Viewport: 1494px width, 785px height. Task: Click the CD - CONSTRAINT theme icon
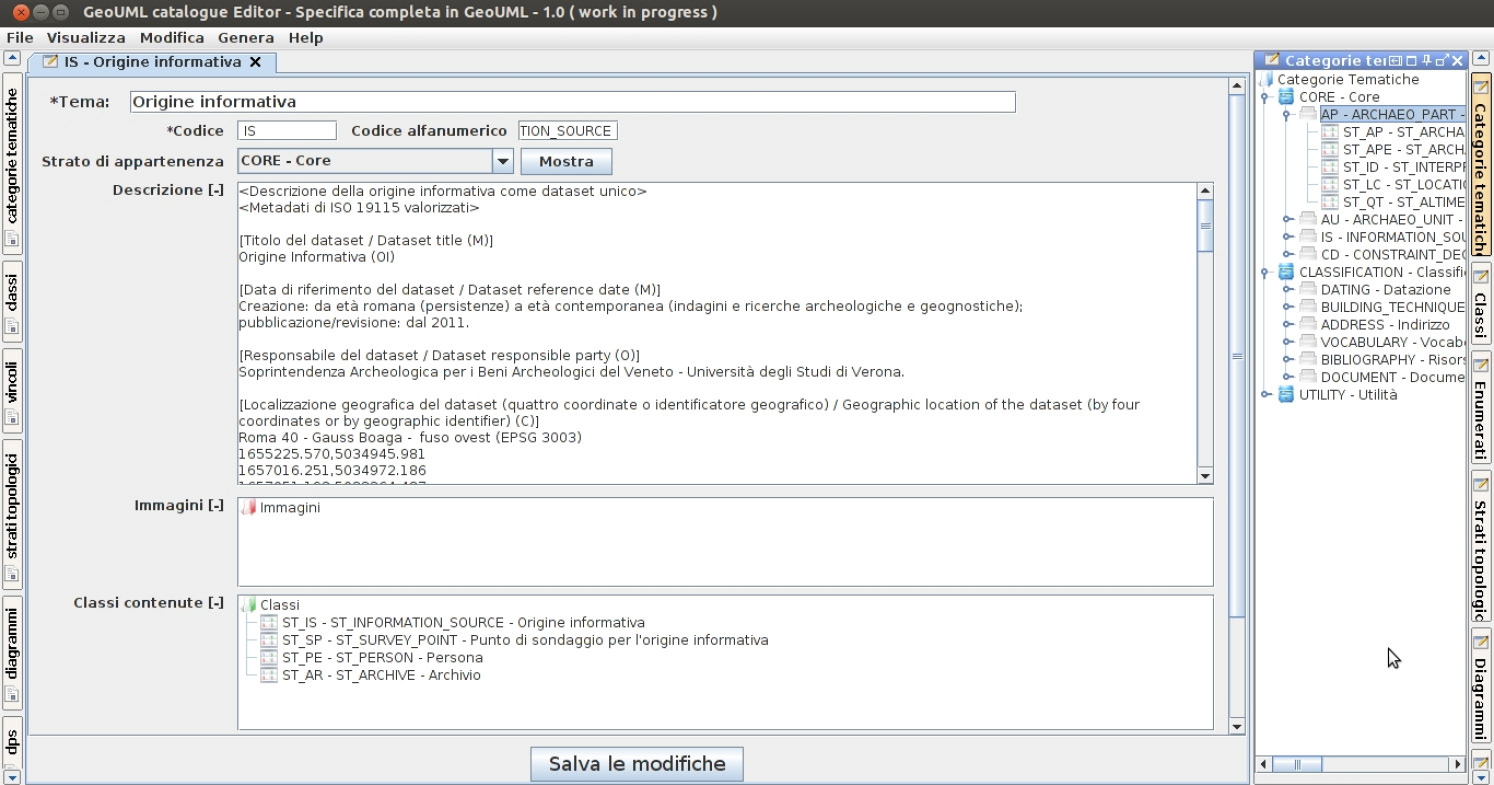[1308, 255]
